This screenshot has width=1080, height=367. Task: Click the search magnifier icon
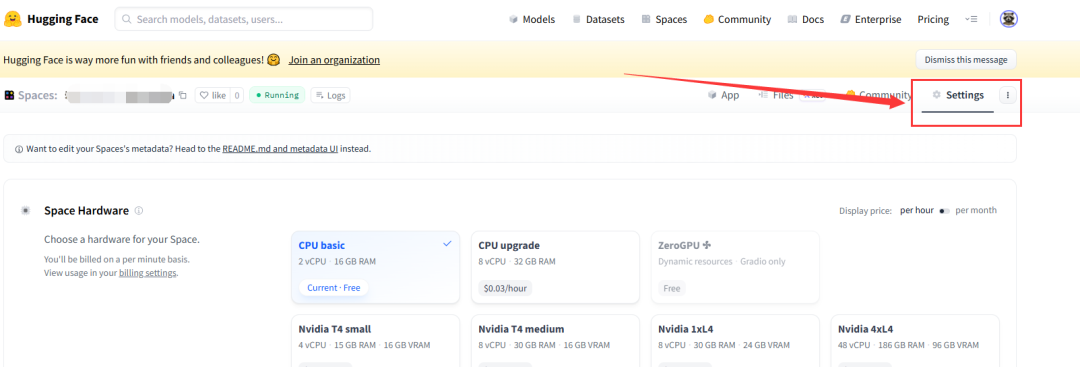[127, 19]
